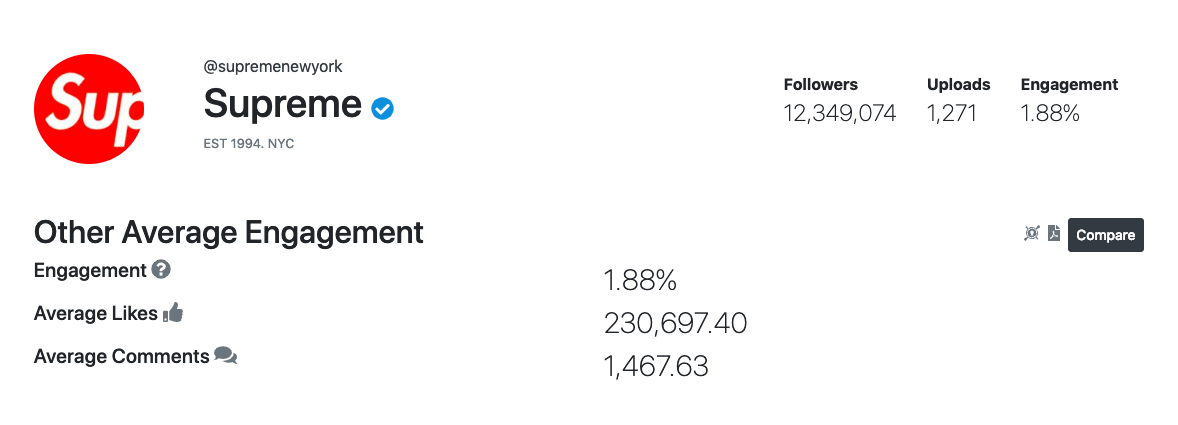Click the speech bubbles icon beside Average Comments

[225, 355]
